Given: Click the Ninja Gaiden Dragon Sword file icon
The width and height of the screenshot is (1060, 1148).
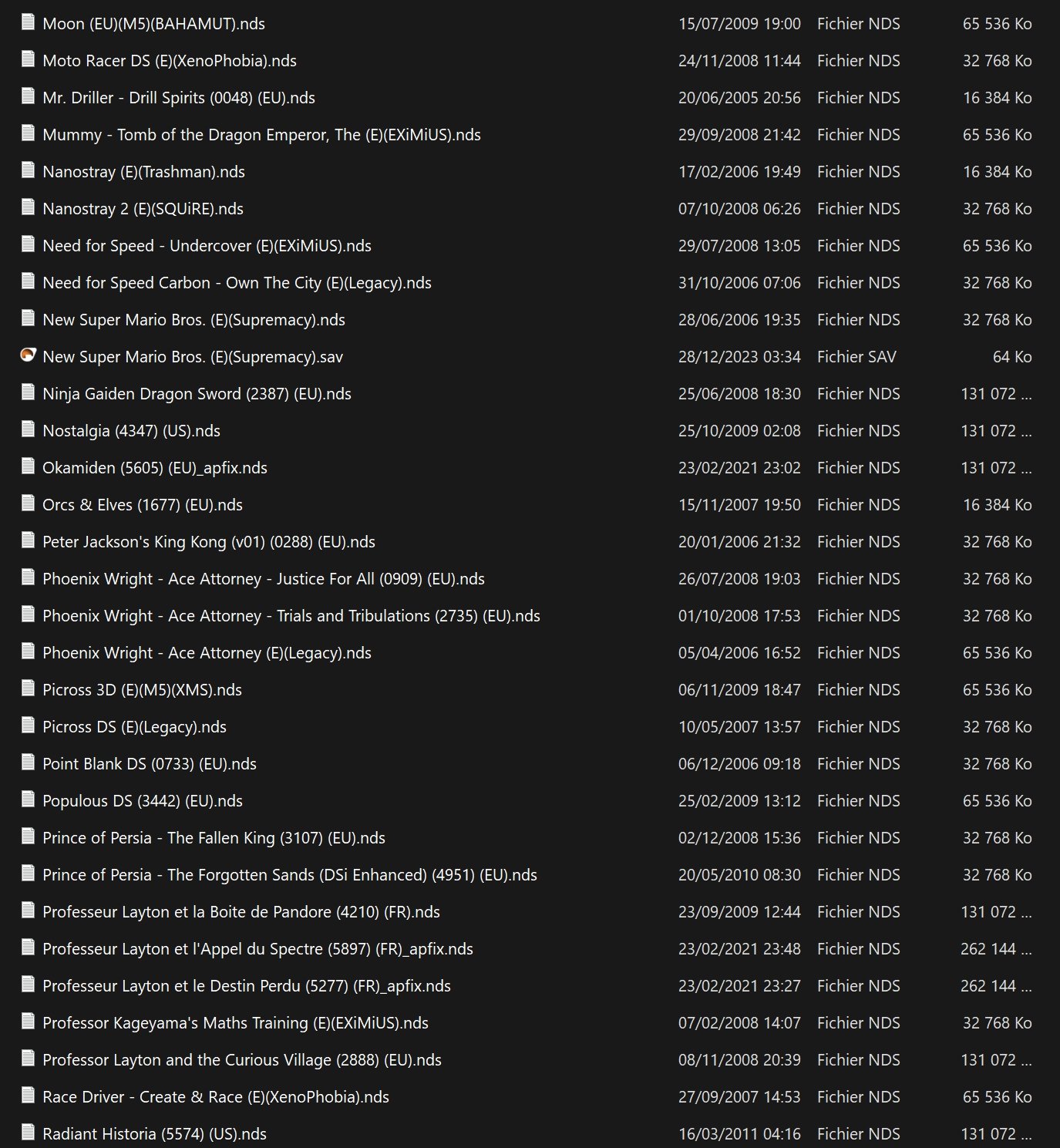Looking at the screenshot, I should (x=28, y=392).
